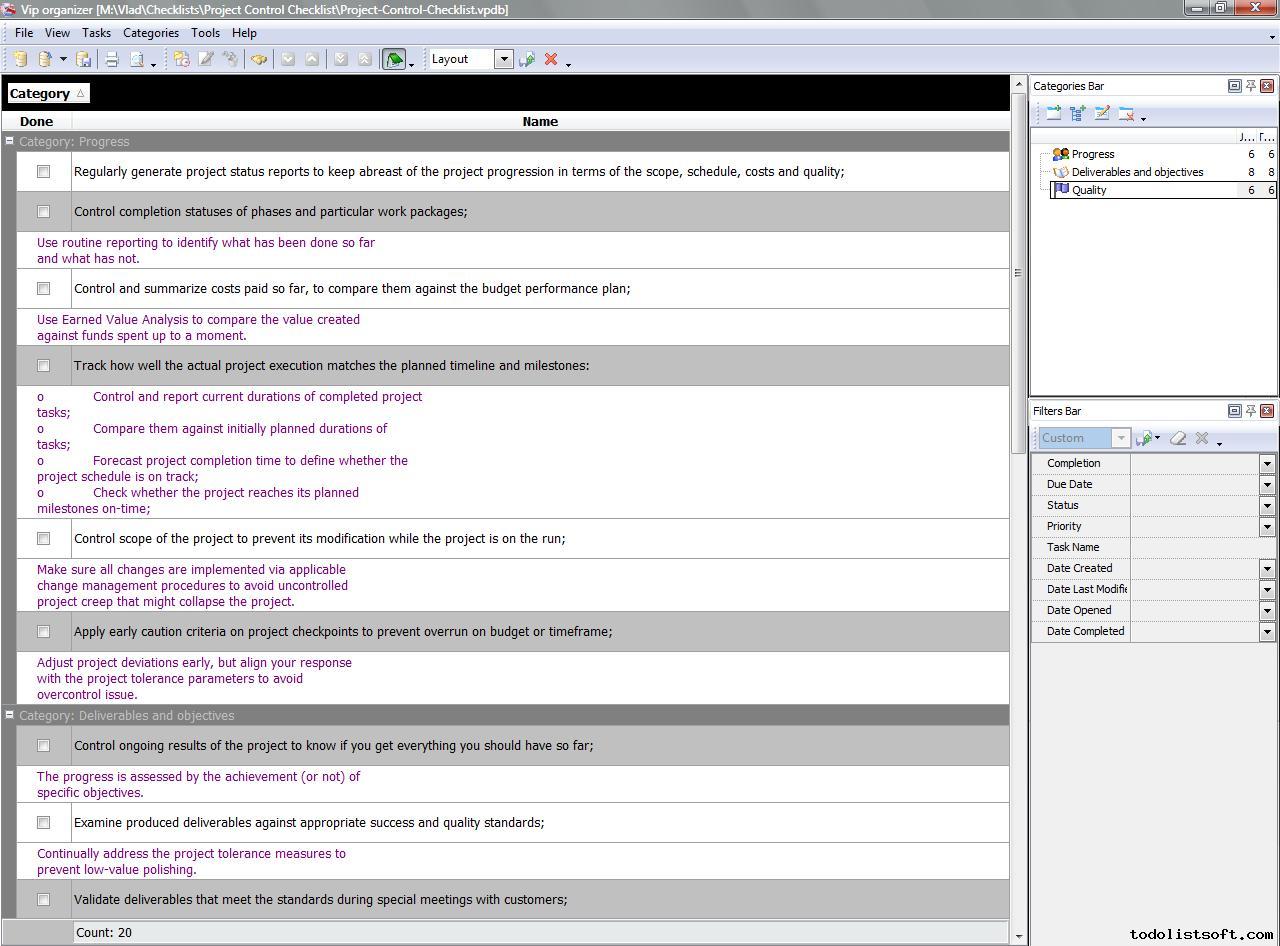Mark 'Control scope of the project' as done
1280x946 pixels.
point(43,539)
